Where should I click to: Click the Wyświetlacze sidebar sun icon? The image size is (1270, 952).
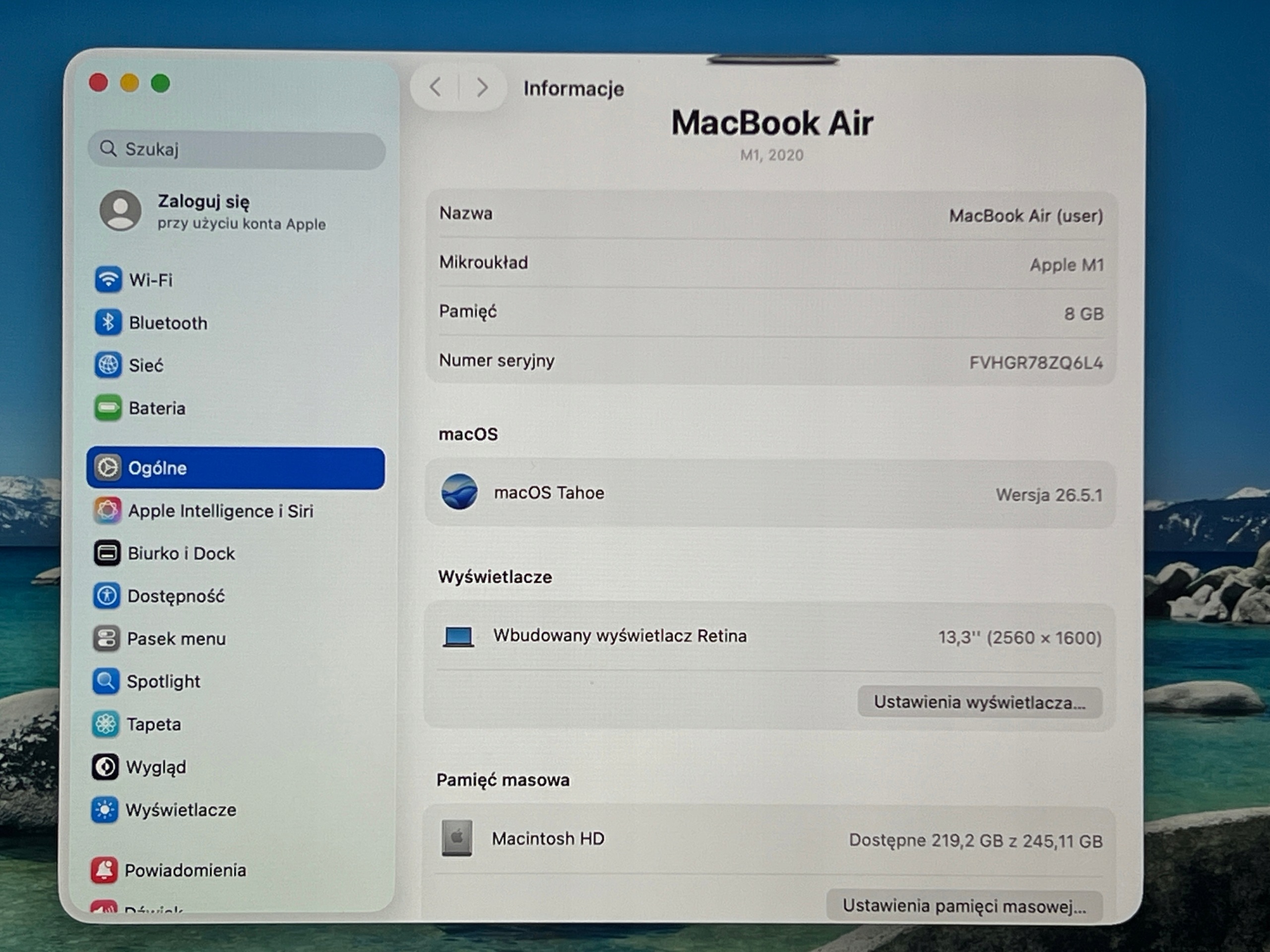click(x=105, y=809)
